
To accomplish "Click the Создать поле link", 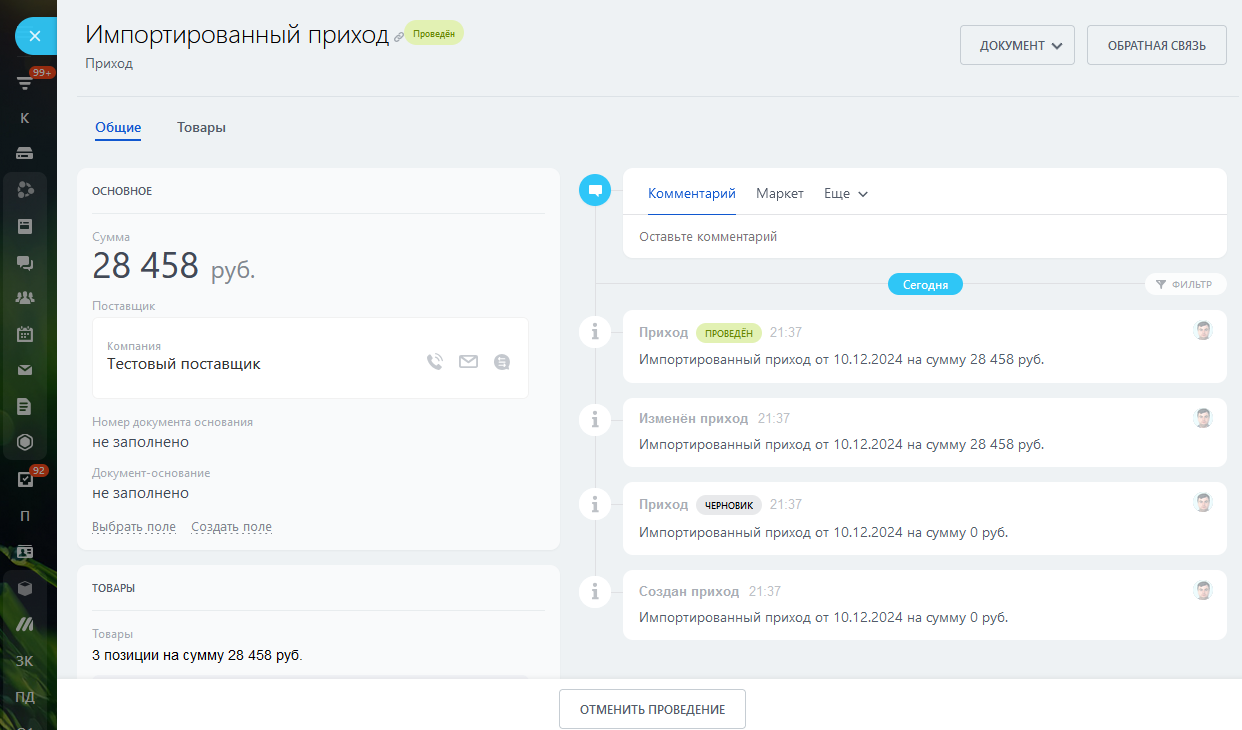I will tap(231, 527).
